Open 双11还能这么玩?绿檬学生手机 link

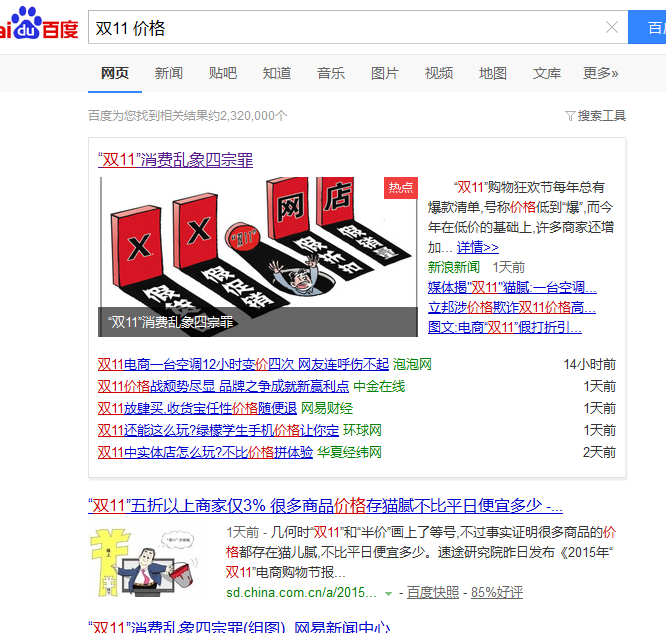pyautogui.click(x=218, y=430)
